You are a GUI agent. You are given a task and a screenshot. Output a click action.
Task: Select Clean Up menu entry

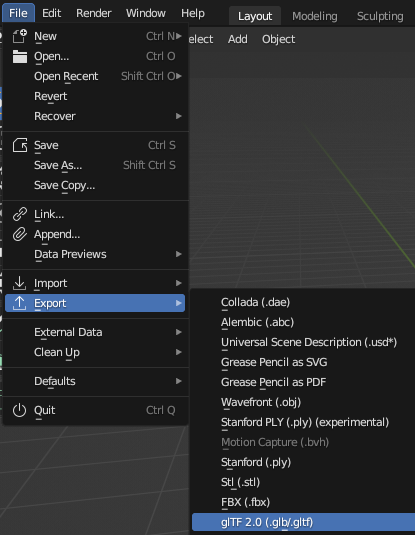[x=95, y=352]
